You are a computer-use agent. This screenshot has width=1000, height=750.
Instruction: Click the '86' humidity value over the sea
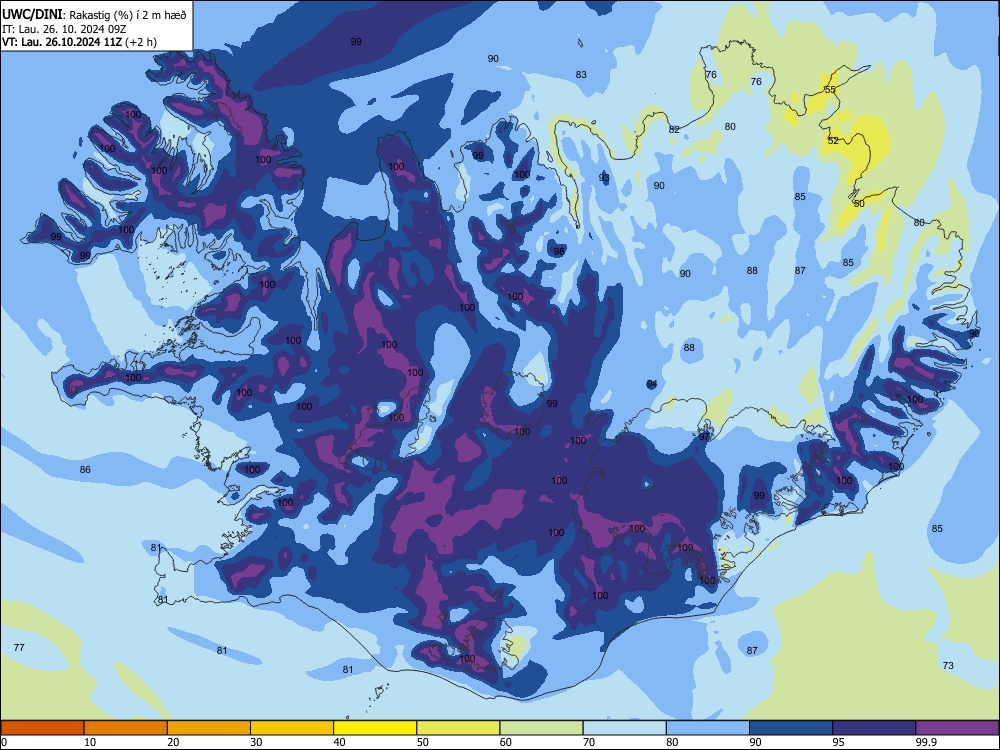85,470
